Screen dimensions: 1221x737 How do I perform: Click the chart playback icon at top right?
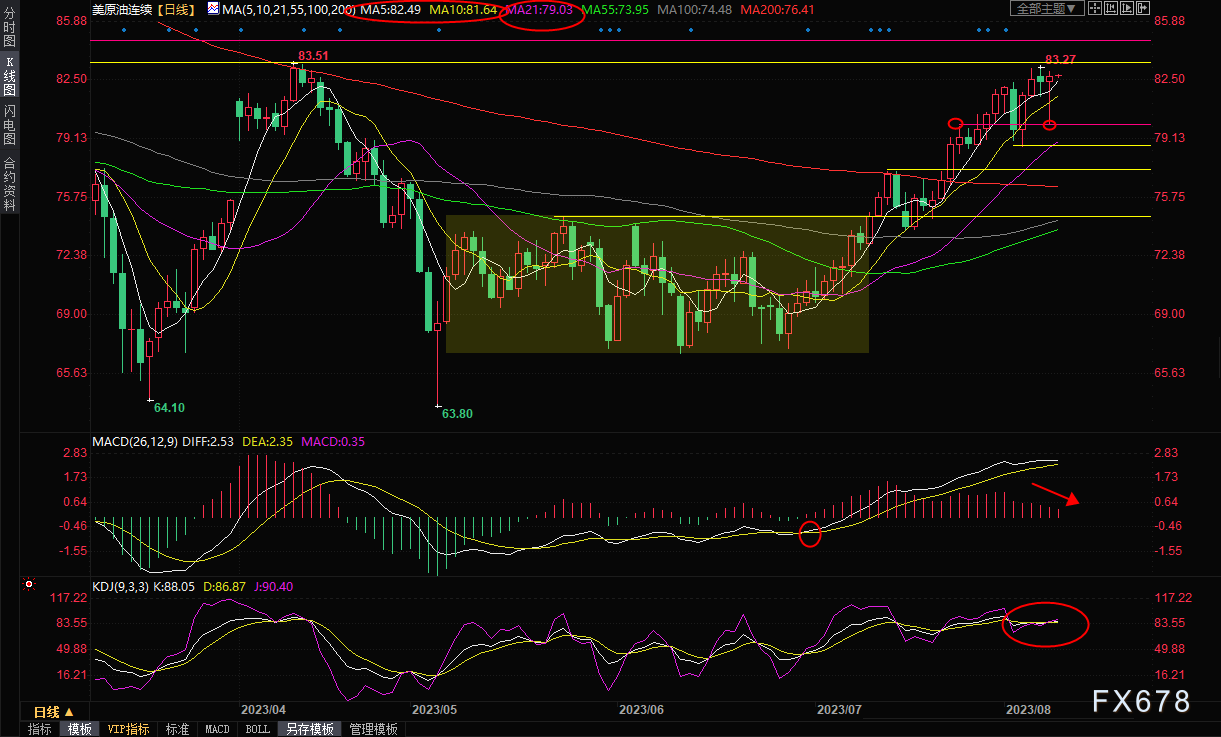(1127, 8)
